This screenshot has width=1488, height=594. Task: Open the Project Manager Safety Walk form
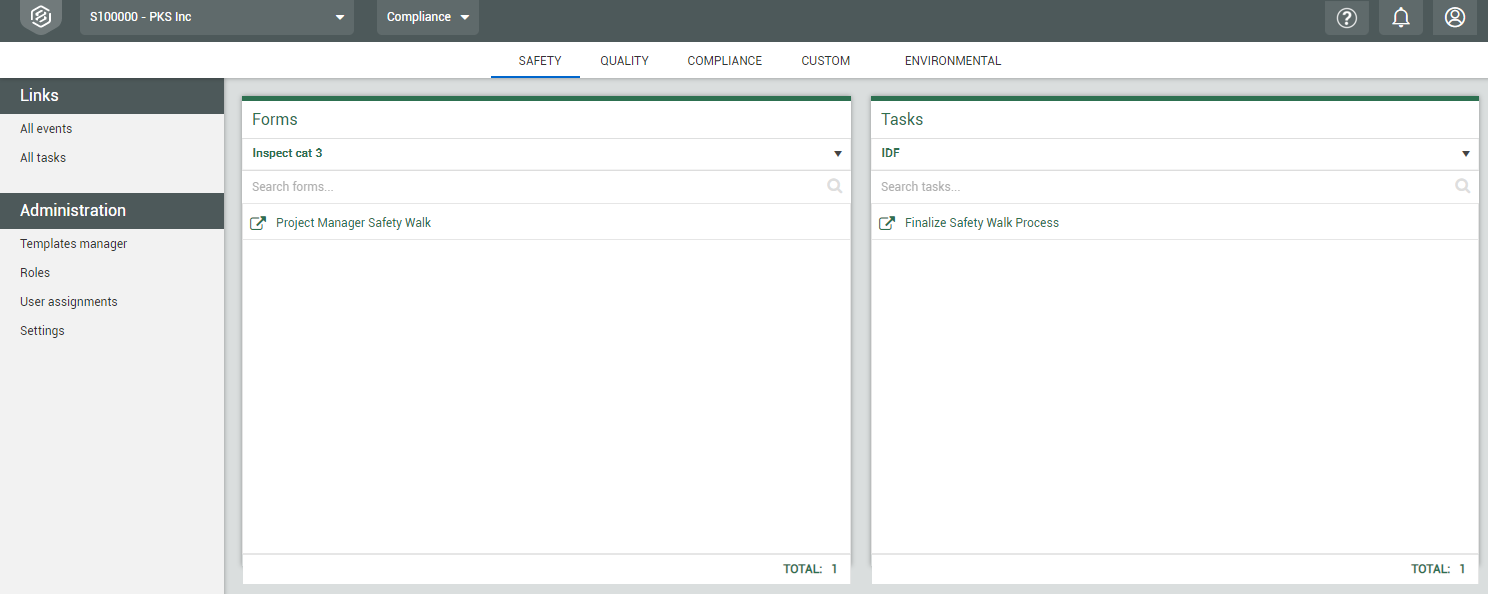353,223
